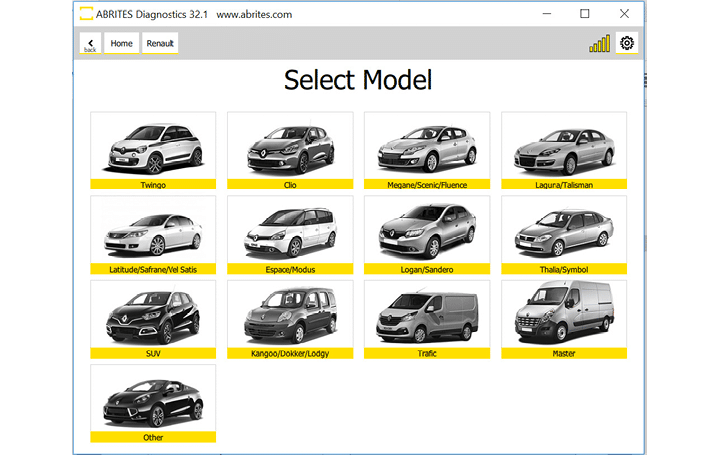Pick the Laguna/Talisman model

click(564, 150)
